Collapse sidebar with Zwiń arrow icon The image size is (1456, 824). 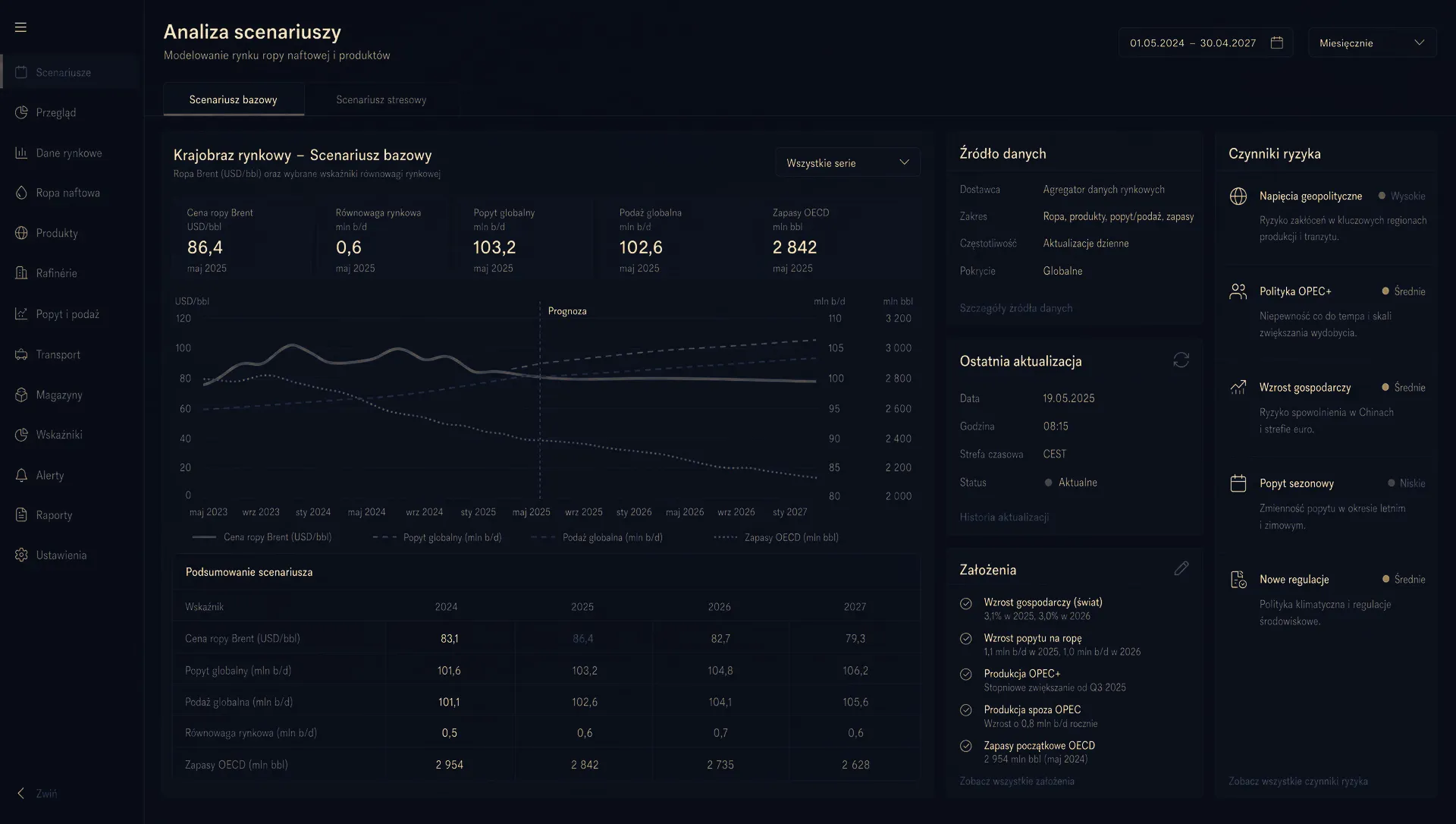pos(21,794)
